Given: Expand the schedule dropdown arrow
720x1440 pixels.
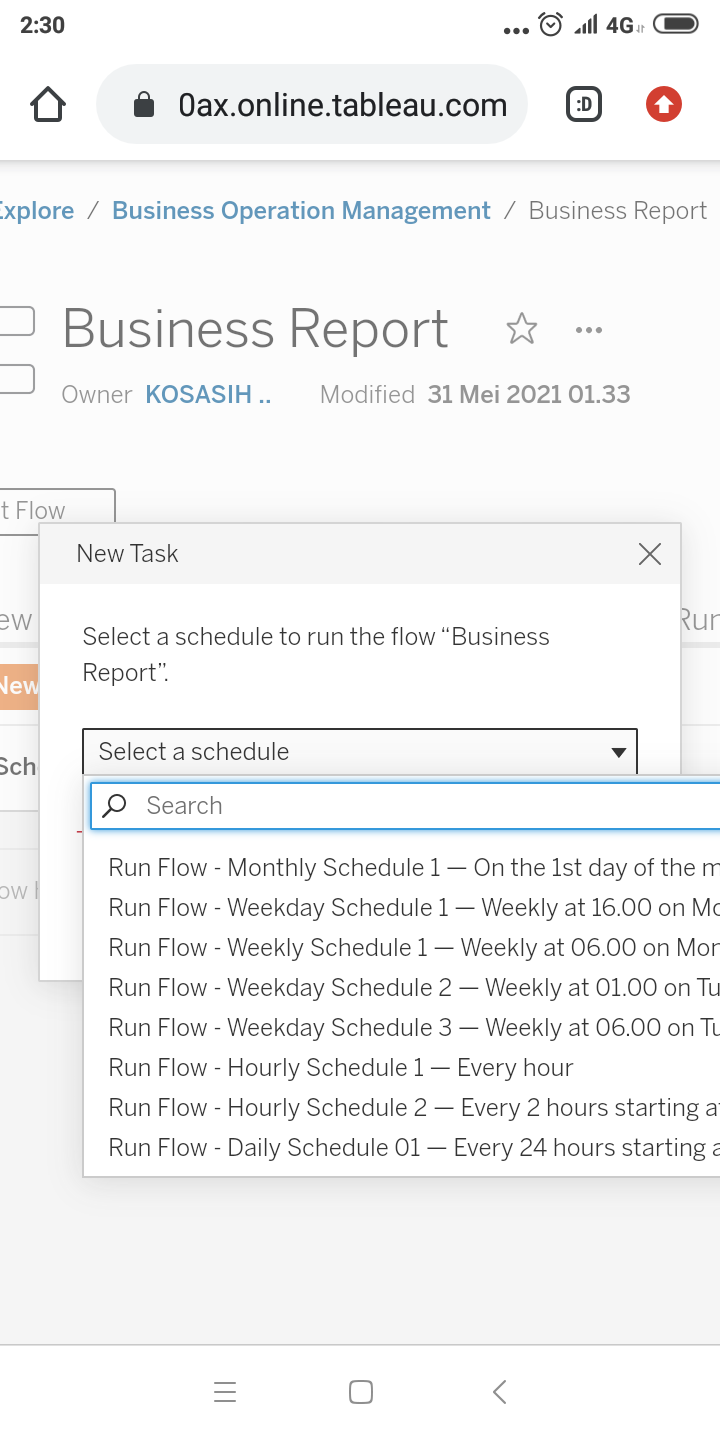Looking at the screenshot, I should 618,751.
